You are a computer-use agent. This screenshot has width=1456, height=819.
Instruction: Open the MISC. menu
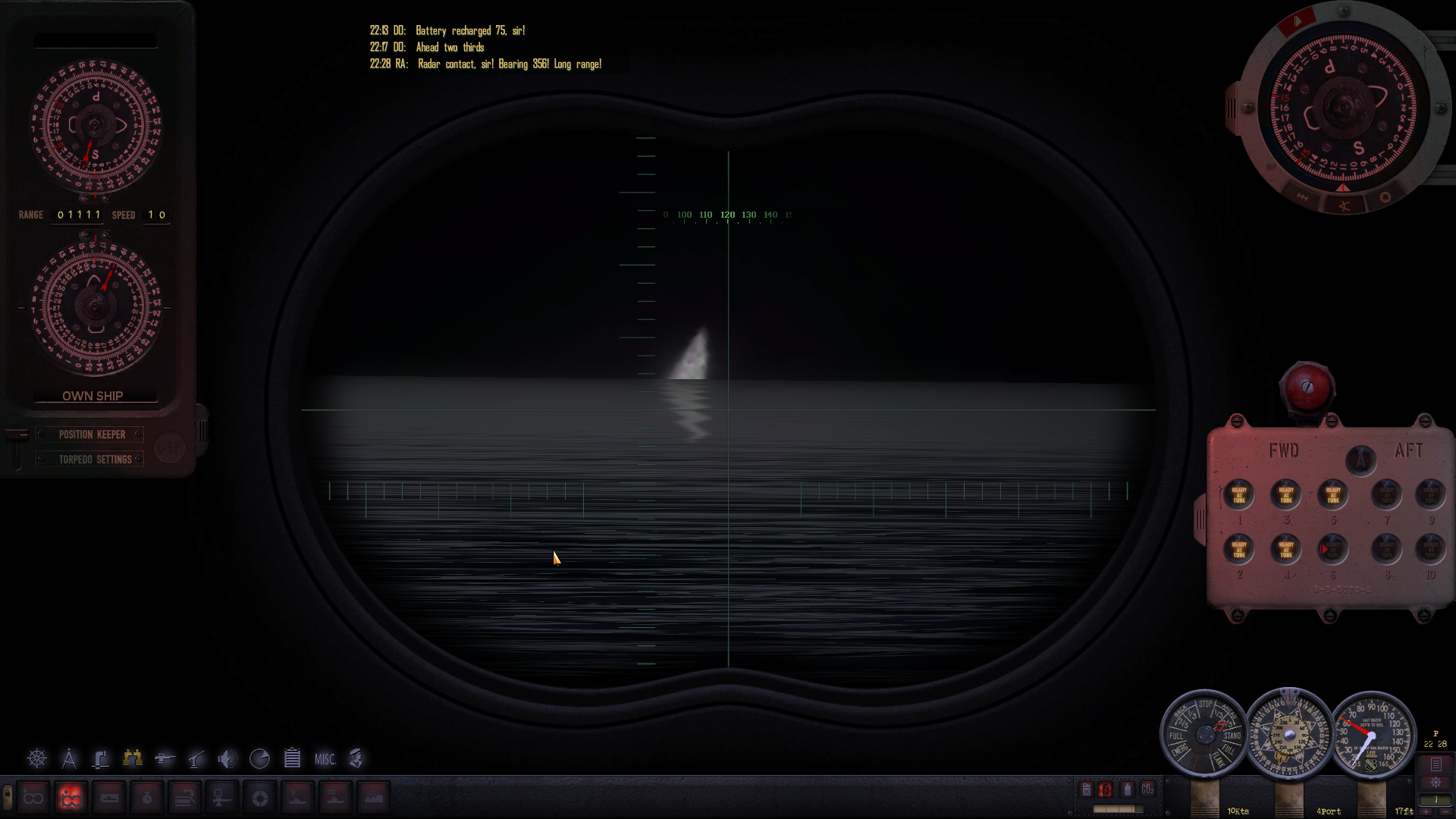tap(325, 759)
